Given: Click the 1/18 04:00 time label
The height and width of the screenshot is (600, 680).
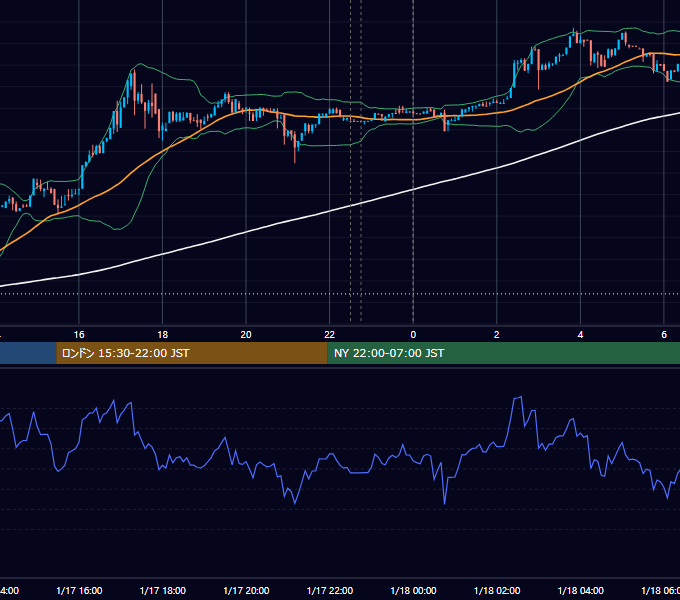Looking at the screenshot, I should [581, 590].
